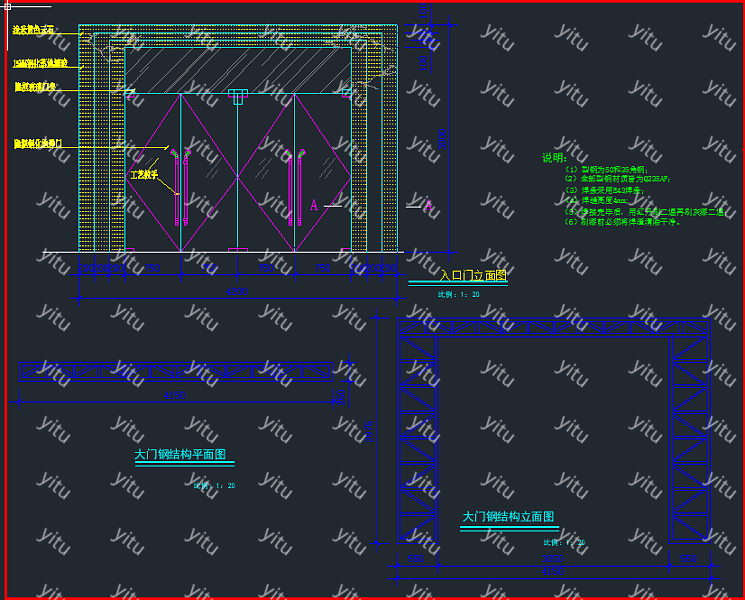Click the scale text under 入口门立面图
Screen dimensions: 745x600
pos(458,294)
